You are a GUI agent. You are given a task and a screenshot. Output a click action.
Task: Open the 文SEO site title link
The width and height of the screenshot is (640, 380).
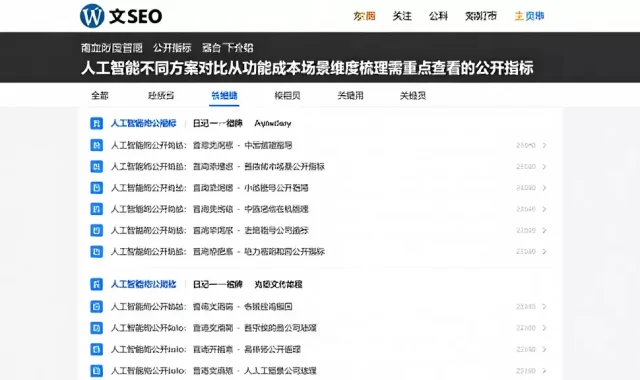(x=136, y=16)
